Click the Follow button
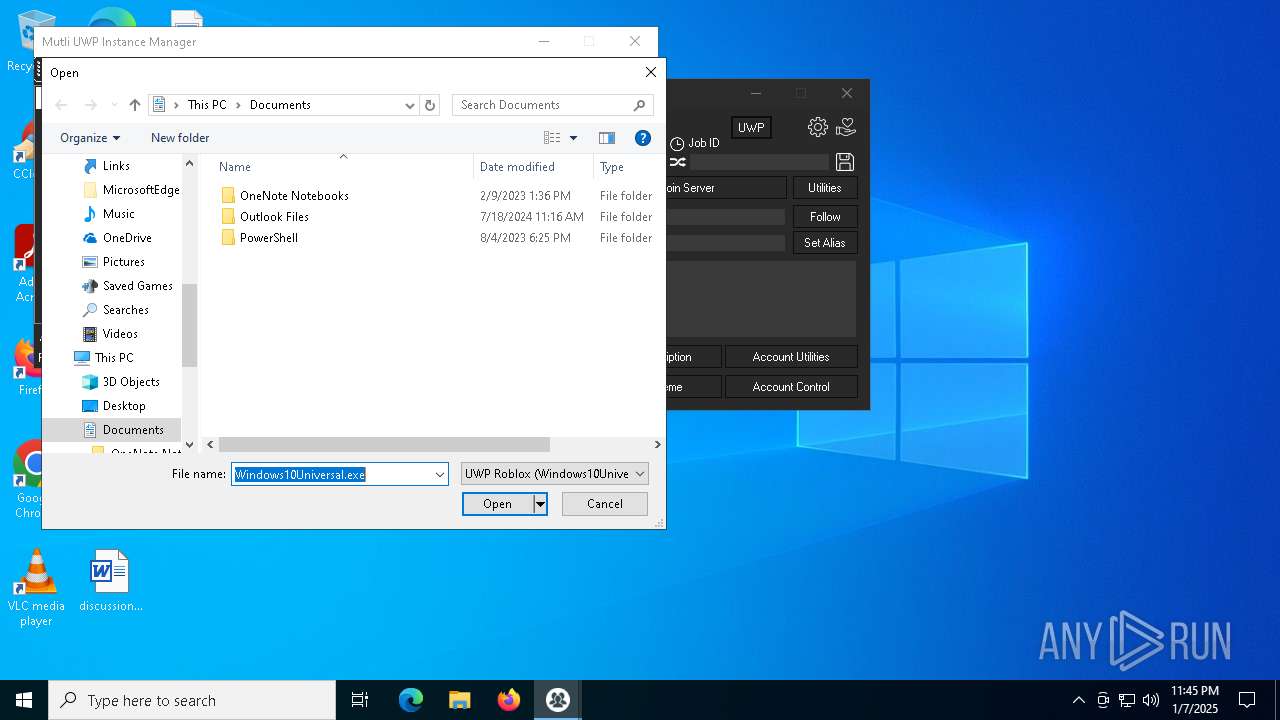The height and width of the screenshot is (720, 1280). (x=825, y=217)
